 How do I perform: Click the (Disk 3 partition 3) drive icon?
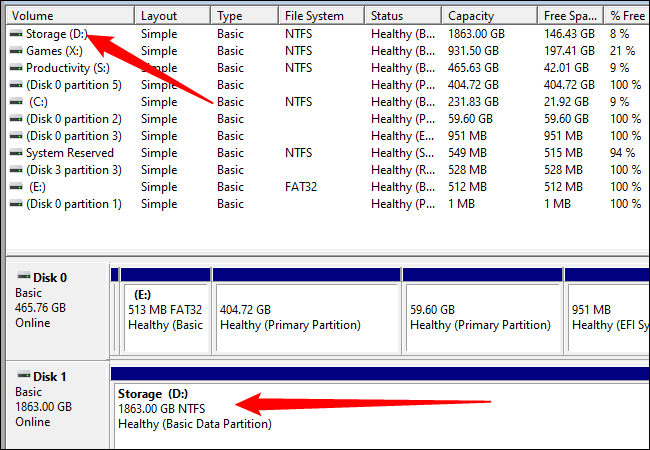tap(16, 170)
